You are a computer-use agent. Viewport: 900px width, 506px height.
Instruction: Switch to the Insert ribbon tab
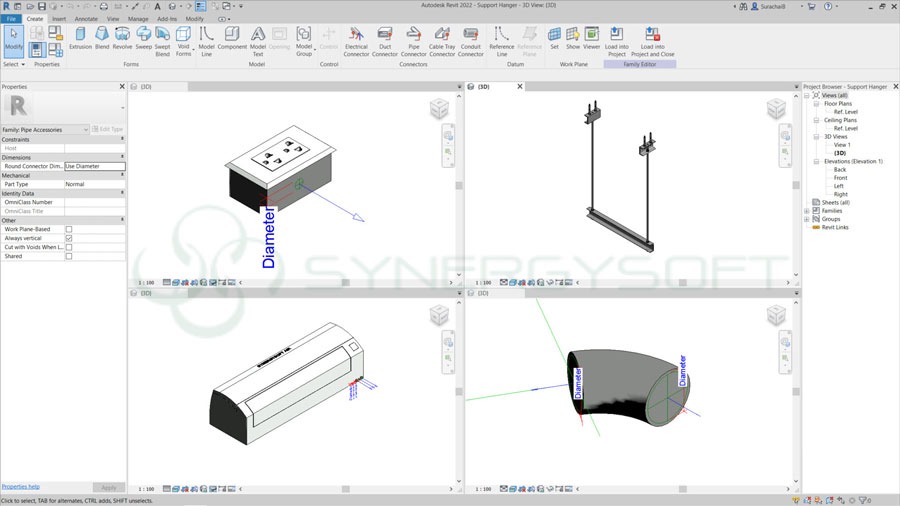tap(60, 18)
